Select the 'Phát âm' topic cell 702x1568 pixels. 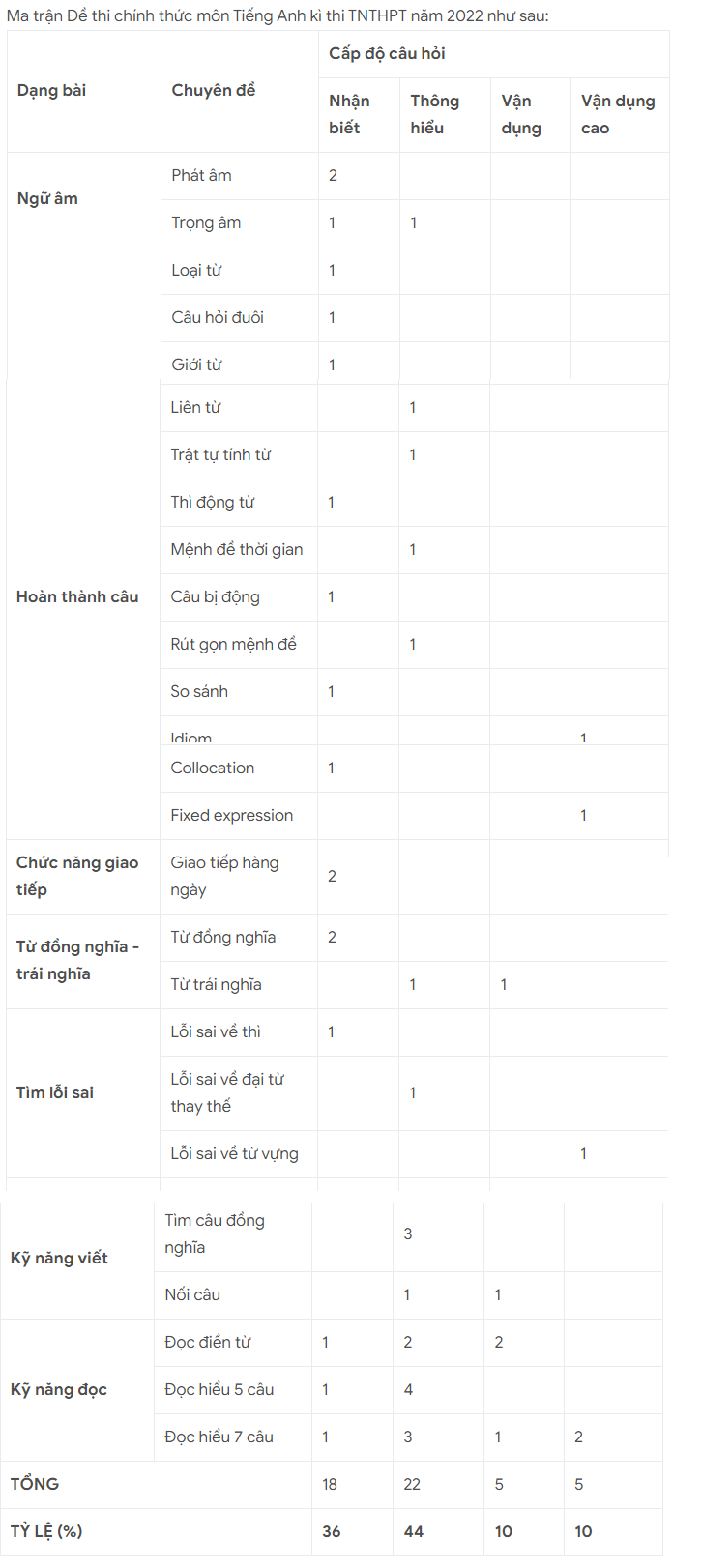coord(201,176)
